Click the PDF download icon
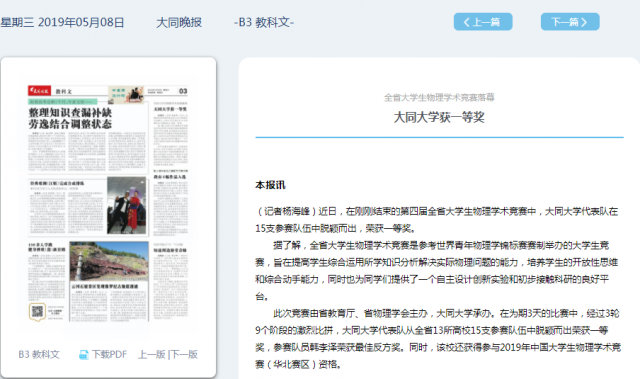The width and height of the screenshot is (640, 379). 83,355
